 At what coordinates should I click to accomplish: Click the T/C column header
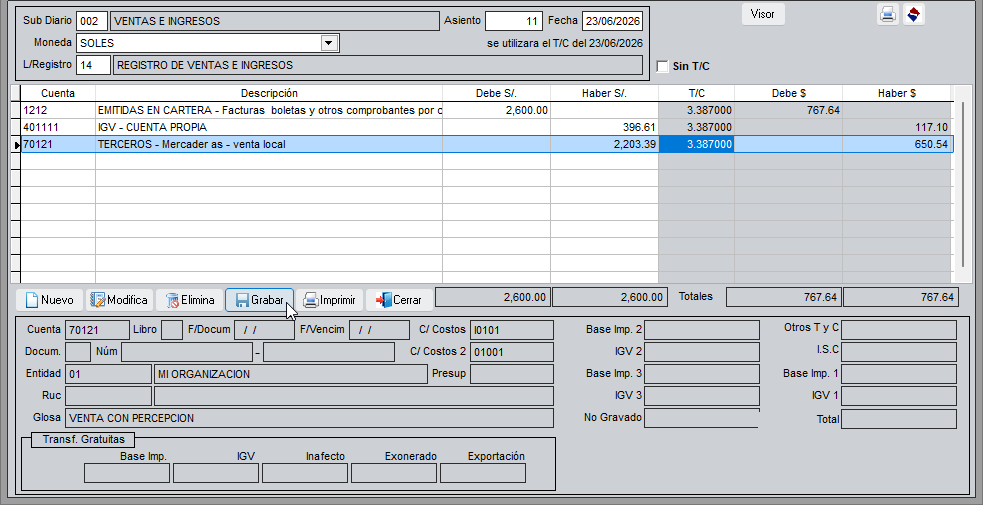click(x=697, y=93)
